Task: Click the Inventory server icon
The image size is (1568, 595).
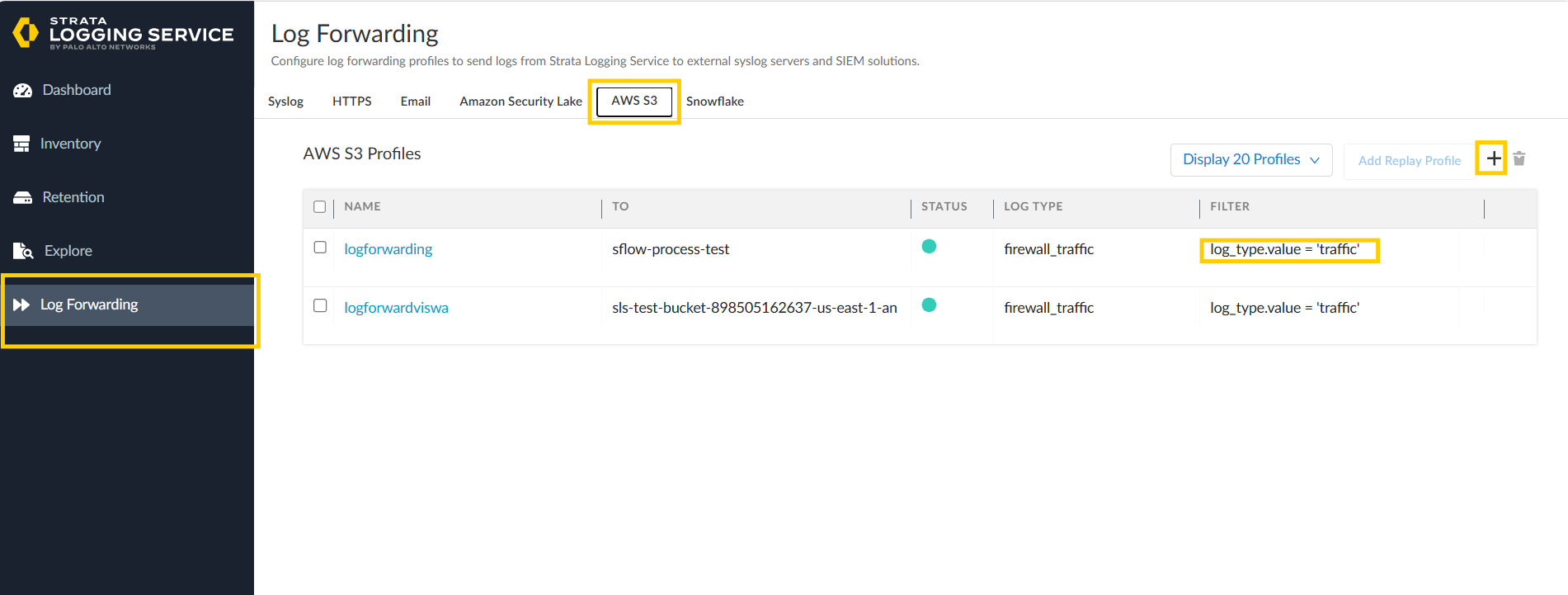Action: (21, 144)
